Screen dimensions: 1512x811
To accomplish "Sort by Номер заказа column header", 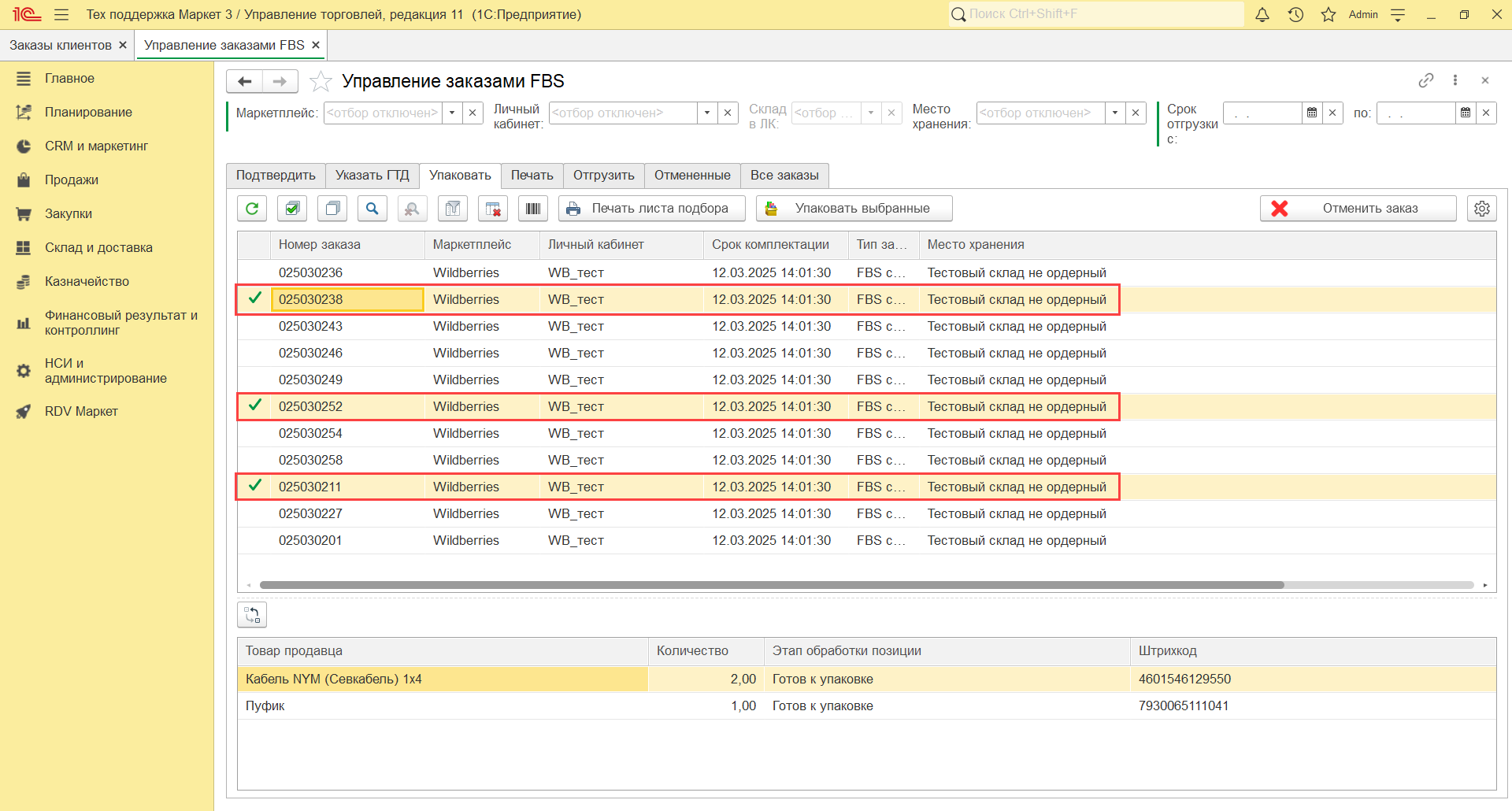I will 347,245.
